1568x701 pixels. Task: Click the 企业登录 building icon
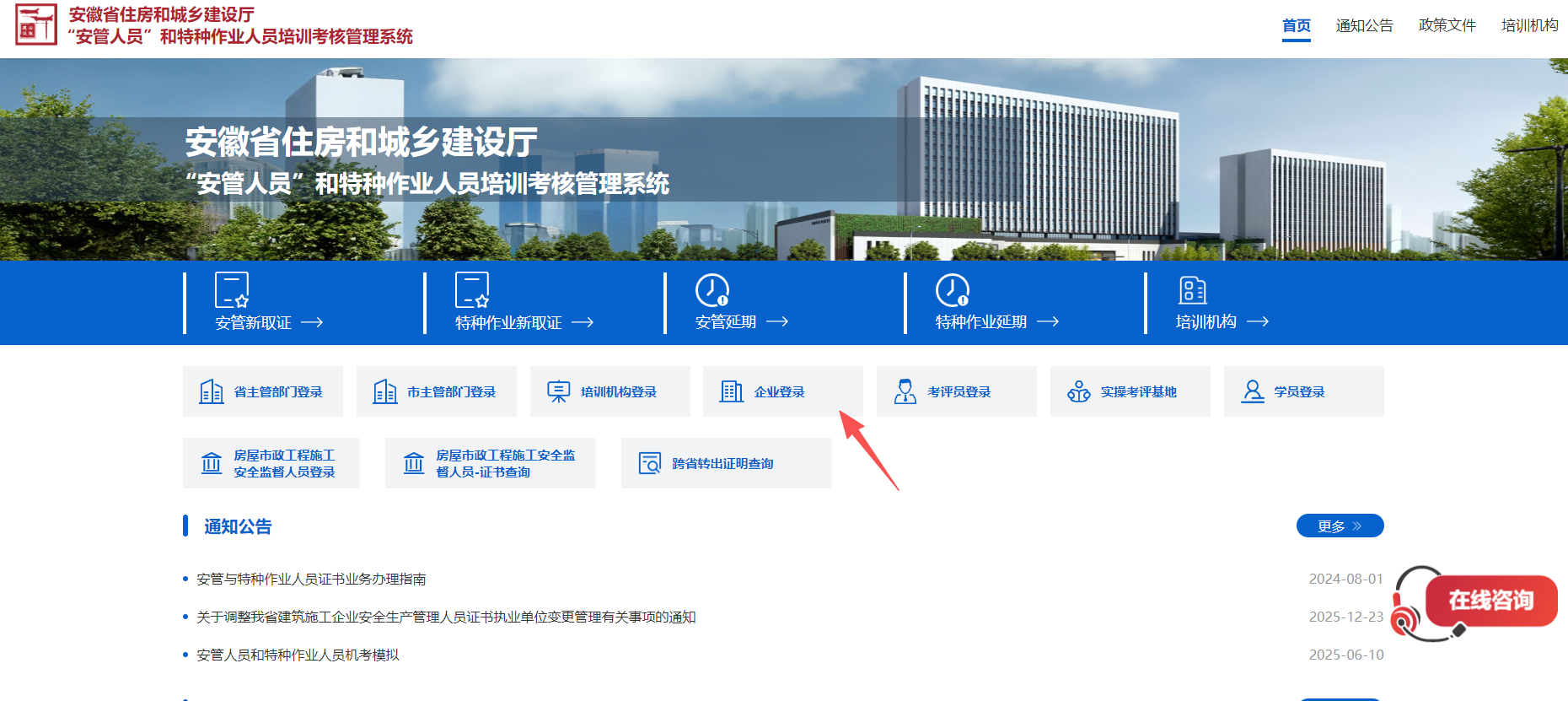pos(731,391)
